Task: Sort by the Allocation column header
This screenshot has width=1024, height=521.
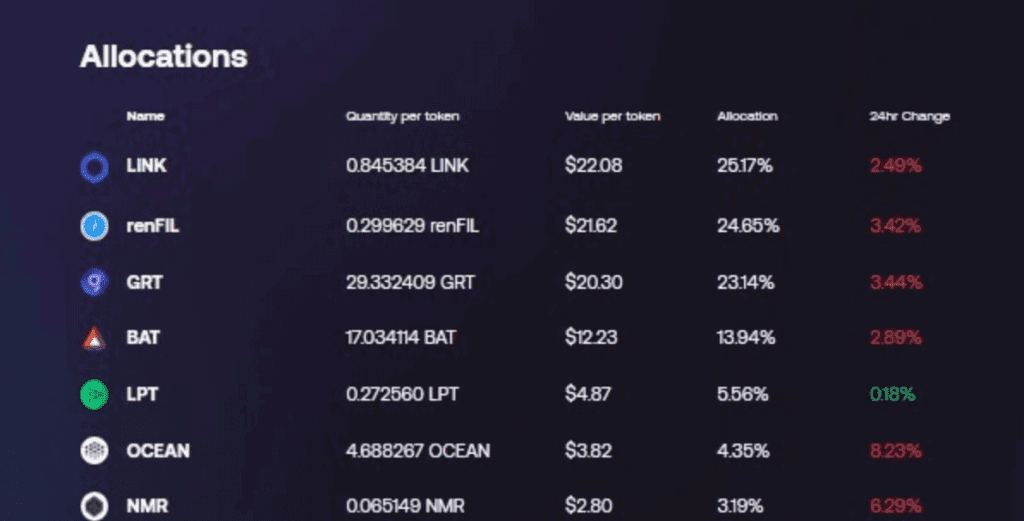Action: tap(747, 116)
